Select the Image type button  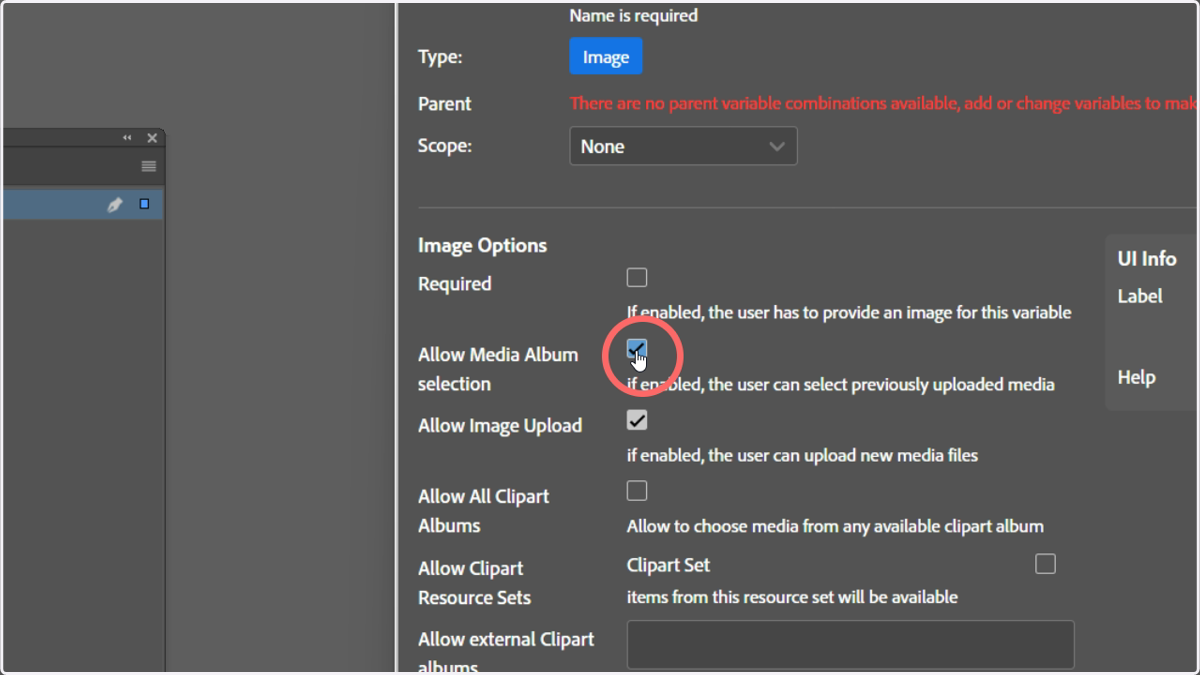[x=606, y=57]
